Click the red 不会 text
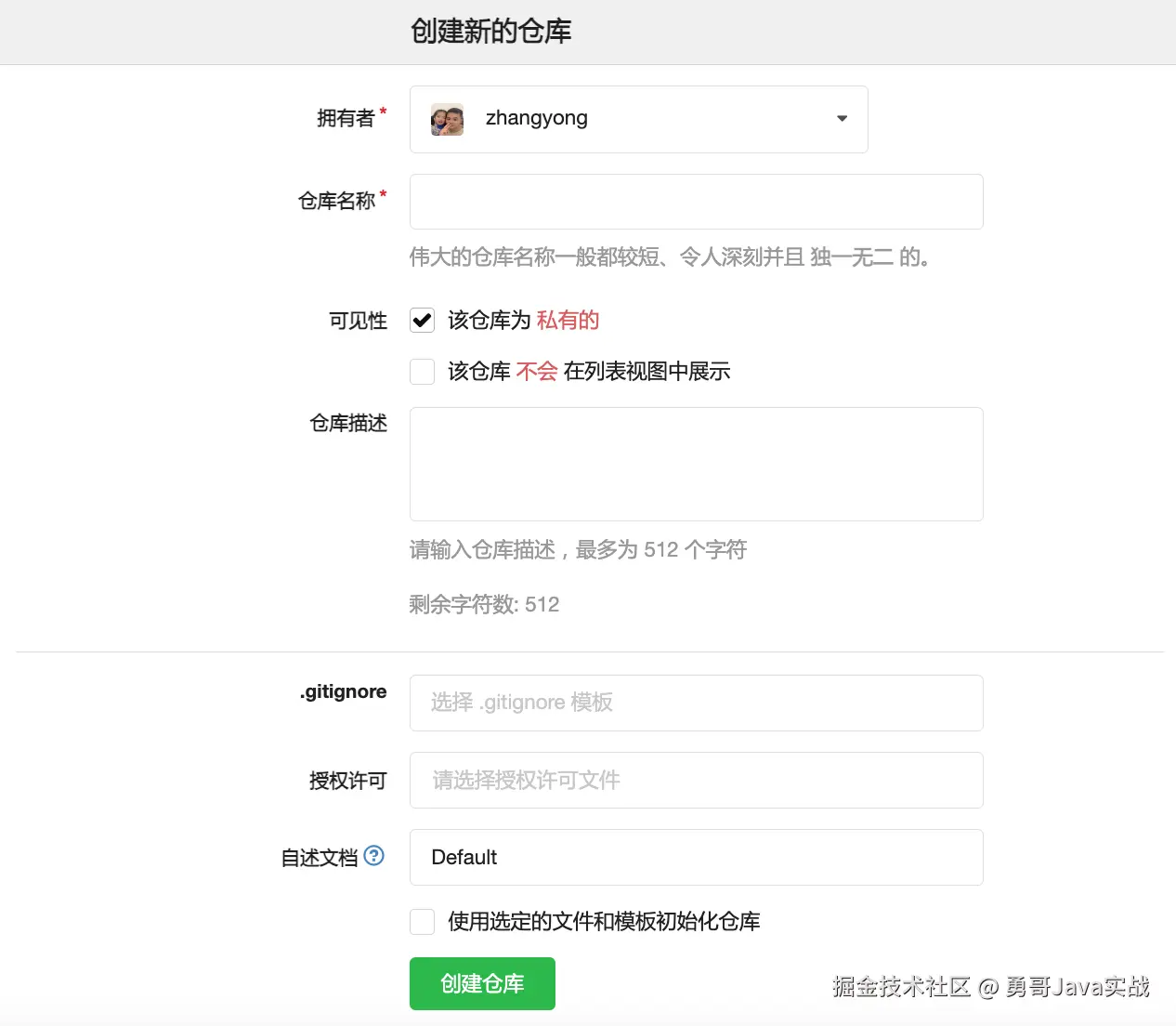This screenshot has height=1026, width=1176. click(537, 372)
